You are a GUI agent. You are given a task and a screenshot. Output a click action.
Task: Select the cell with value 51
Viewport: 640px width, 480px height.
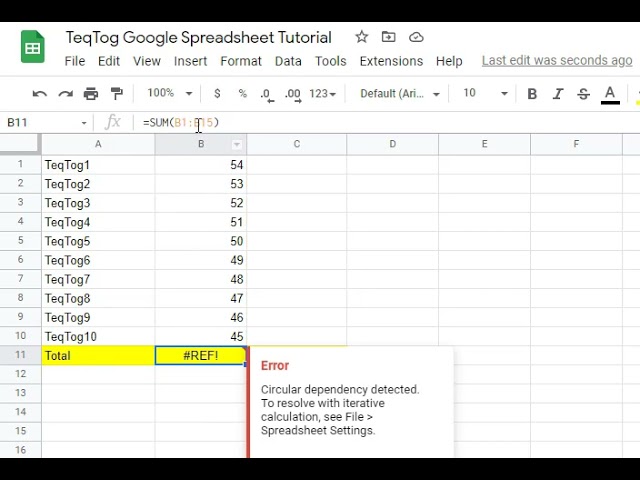pos(201,222)
